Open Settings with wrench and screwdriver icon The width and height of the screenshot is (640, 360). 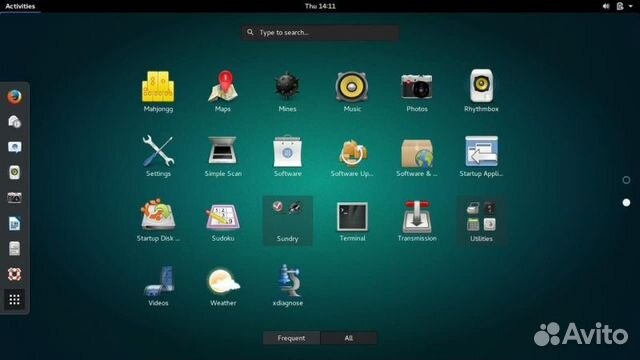point(158,156)
